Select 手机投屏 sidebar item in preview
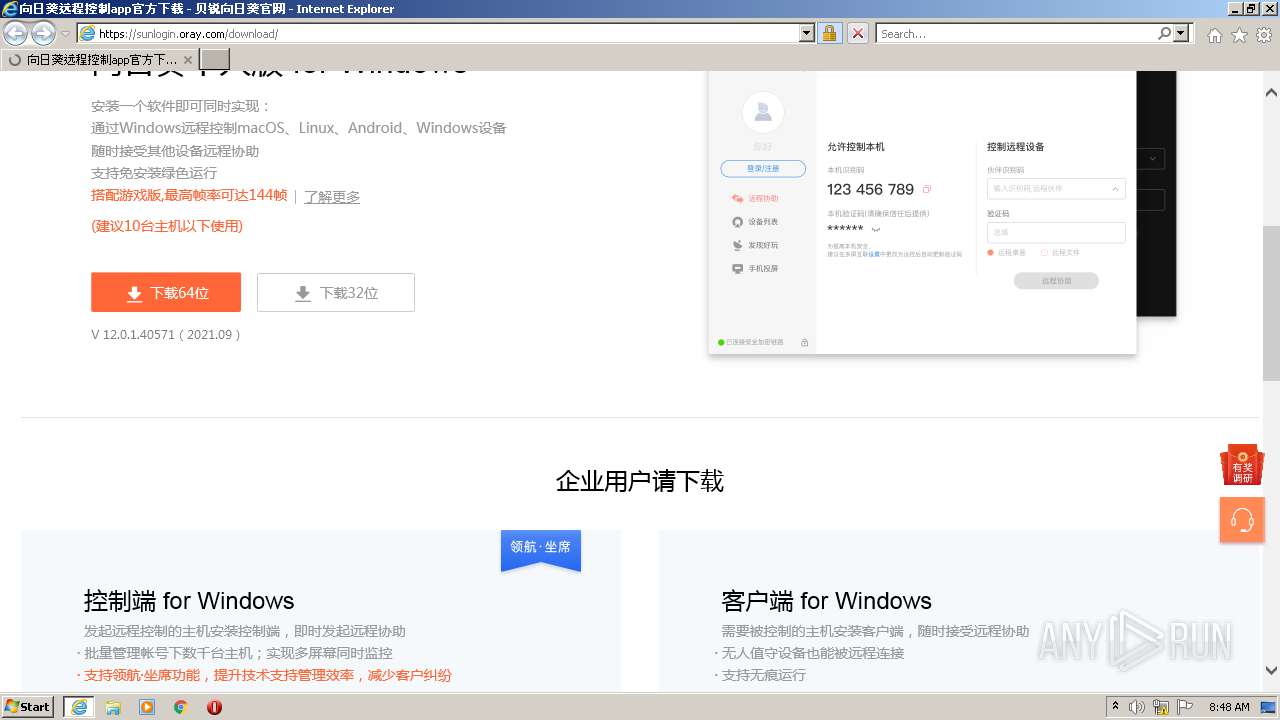Image resolution: width=1280 pixels, height=720 pixels. (x=756, y=268)
